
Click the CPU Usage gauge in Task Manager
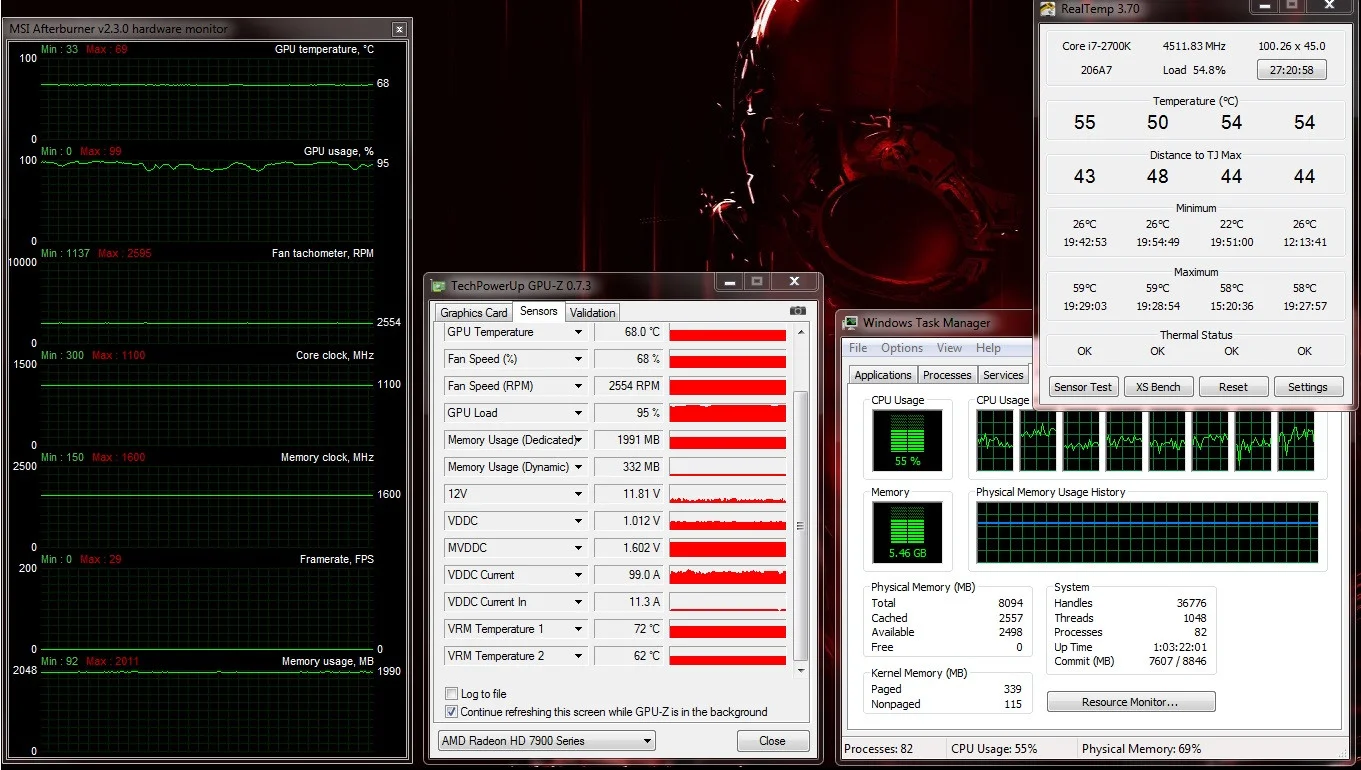click(x=907, y=439)
